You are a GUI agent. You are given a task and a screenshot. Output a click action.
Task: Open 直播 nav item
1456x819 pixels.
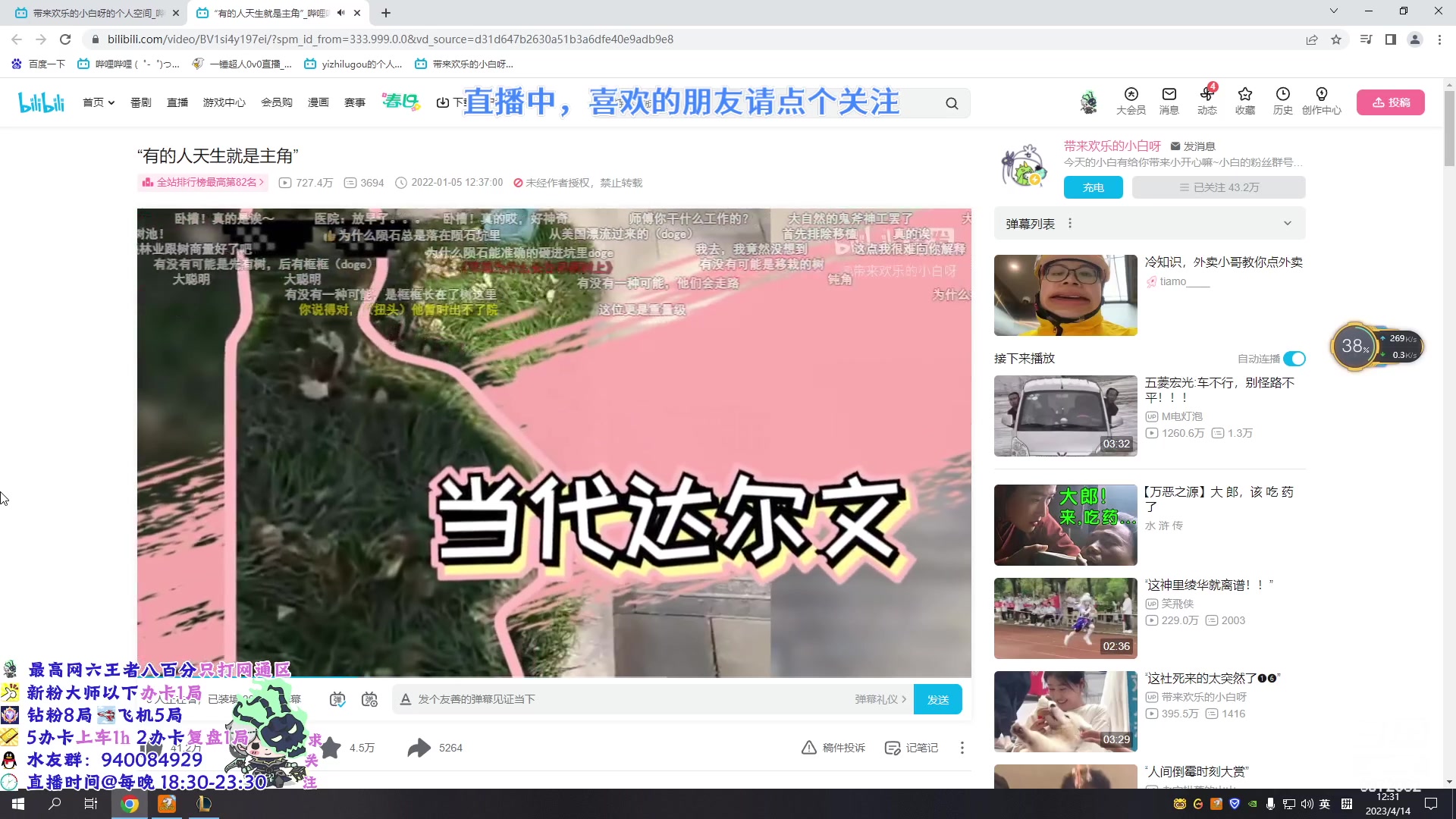coord(177,102)
